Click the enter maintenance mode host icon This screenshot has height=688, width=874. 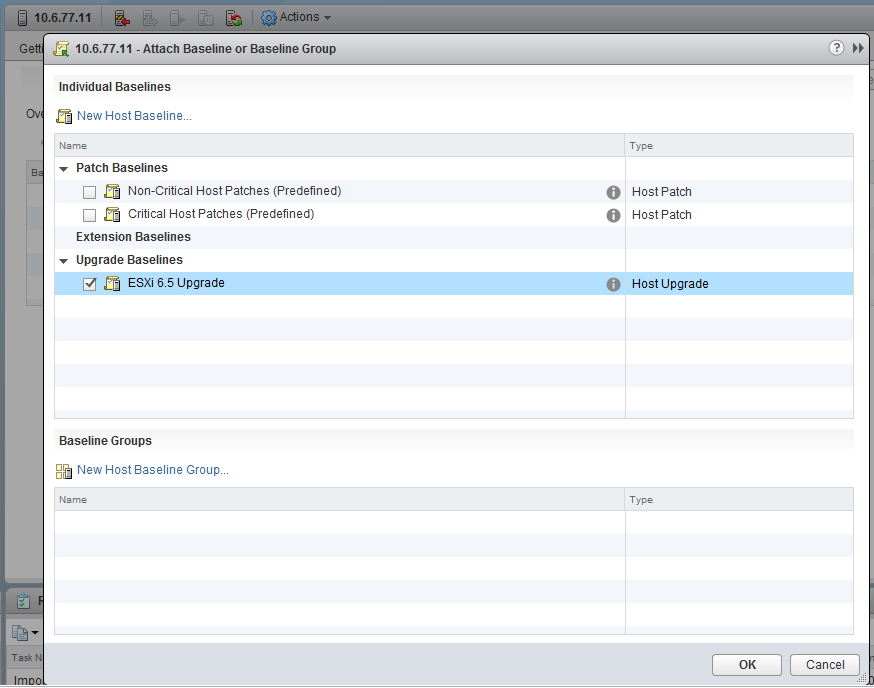[x=122, y=18]
